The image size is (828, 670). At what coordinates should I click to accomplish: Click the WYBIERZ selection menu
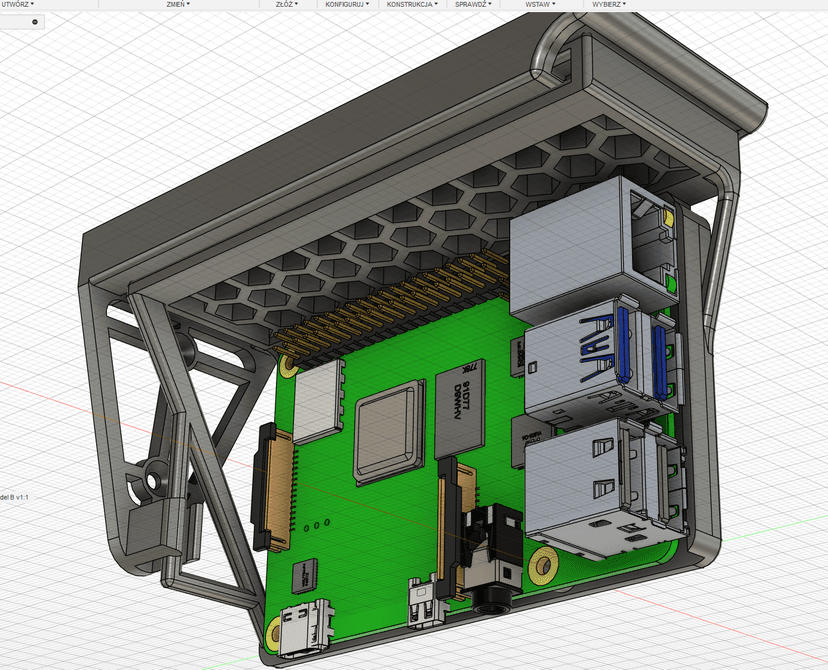pos(608,5)
